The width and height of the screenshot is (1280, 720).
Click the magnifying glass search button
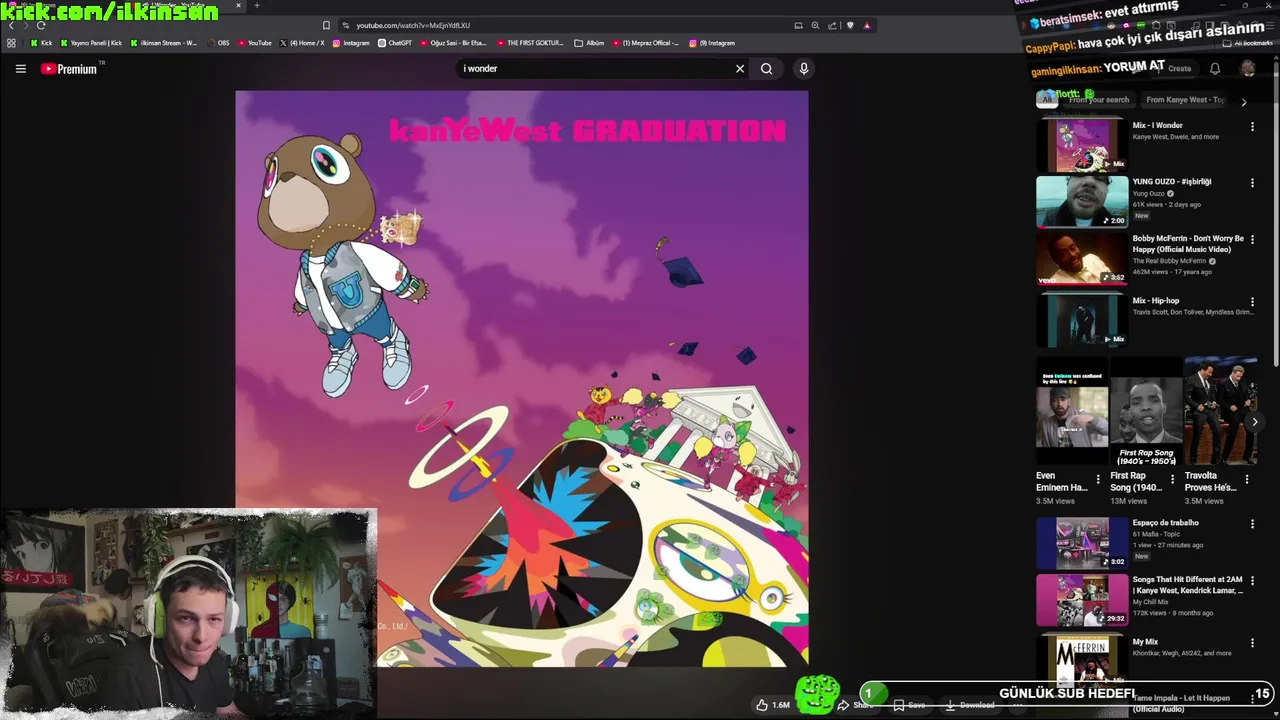(766, 69)
